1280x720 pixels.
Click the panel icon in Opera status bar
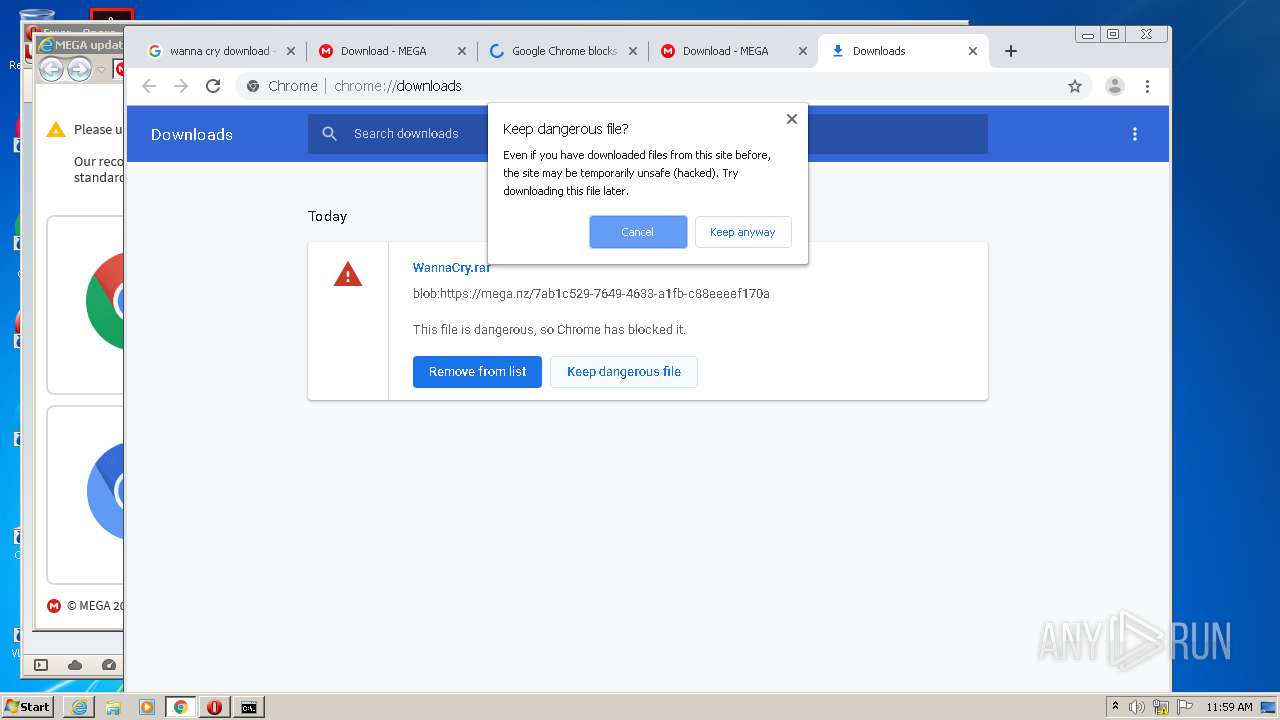41,665
